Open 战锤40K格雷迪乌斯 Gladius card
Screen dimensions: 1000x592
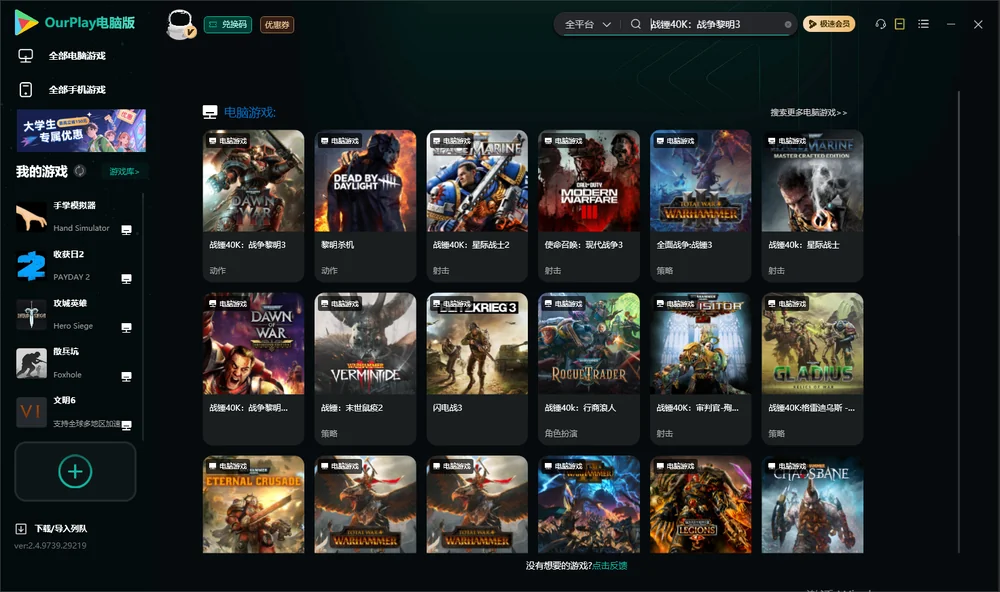click(812, 368)
